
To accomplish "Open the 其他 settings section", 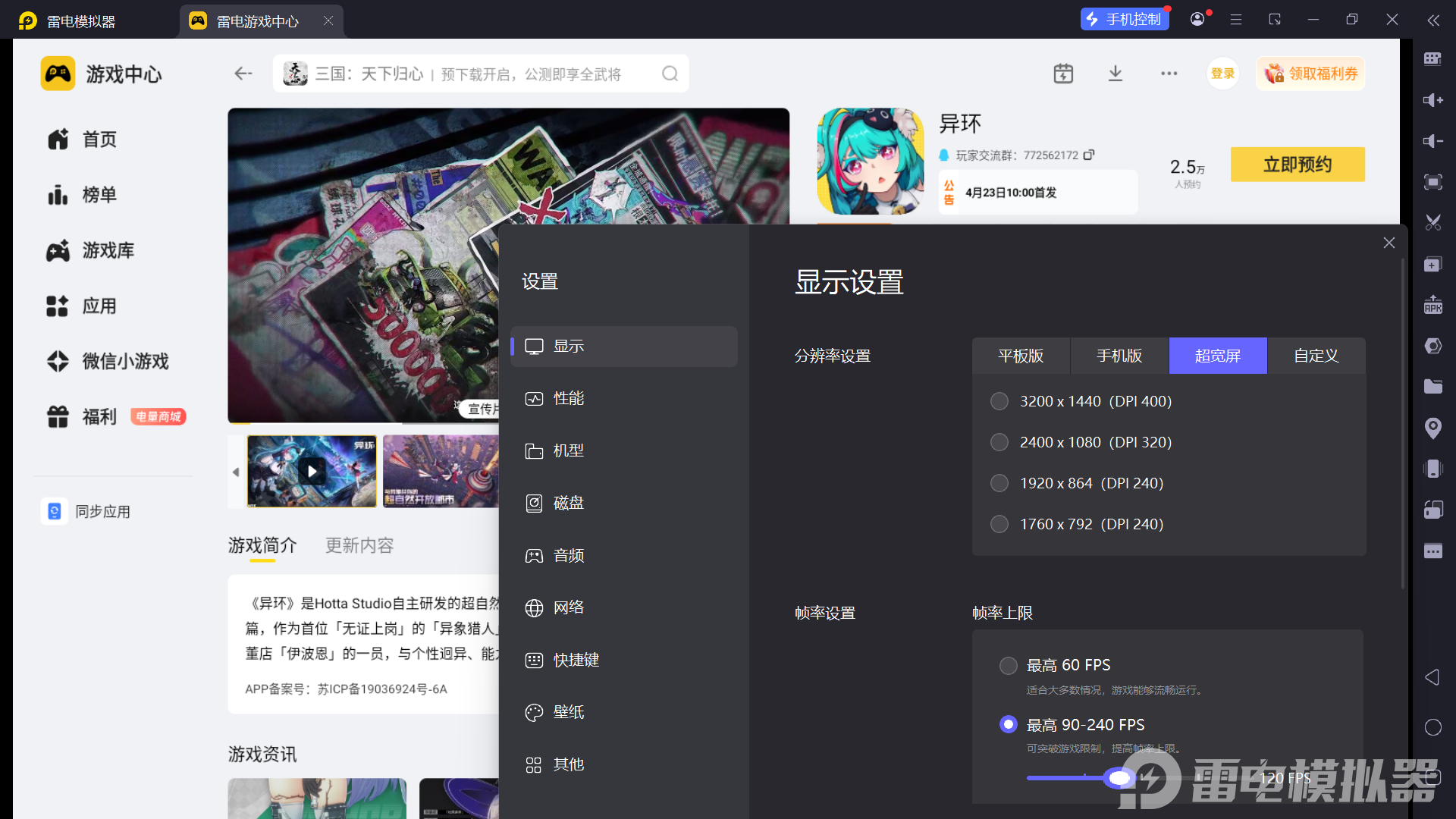I will (x=624, y=765).
